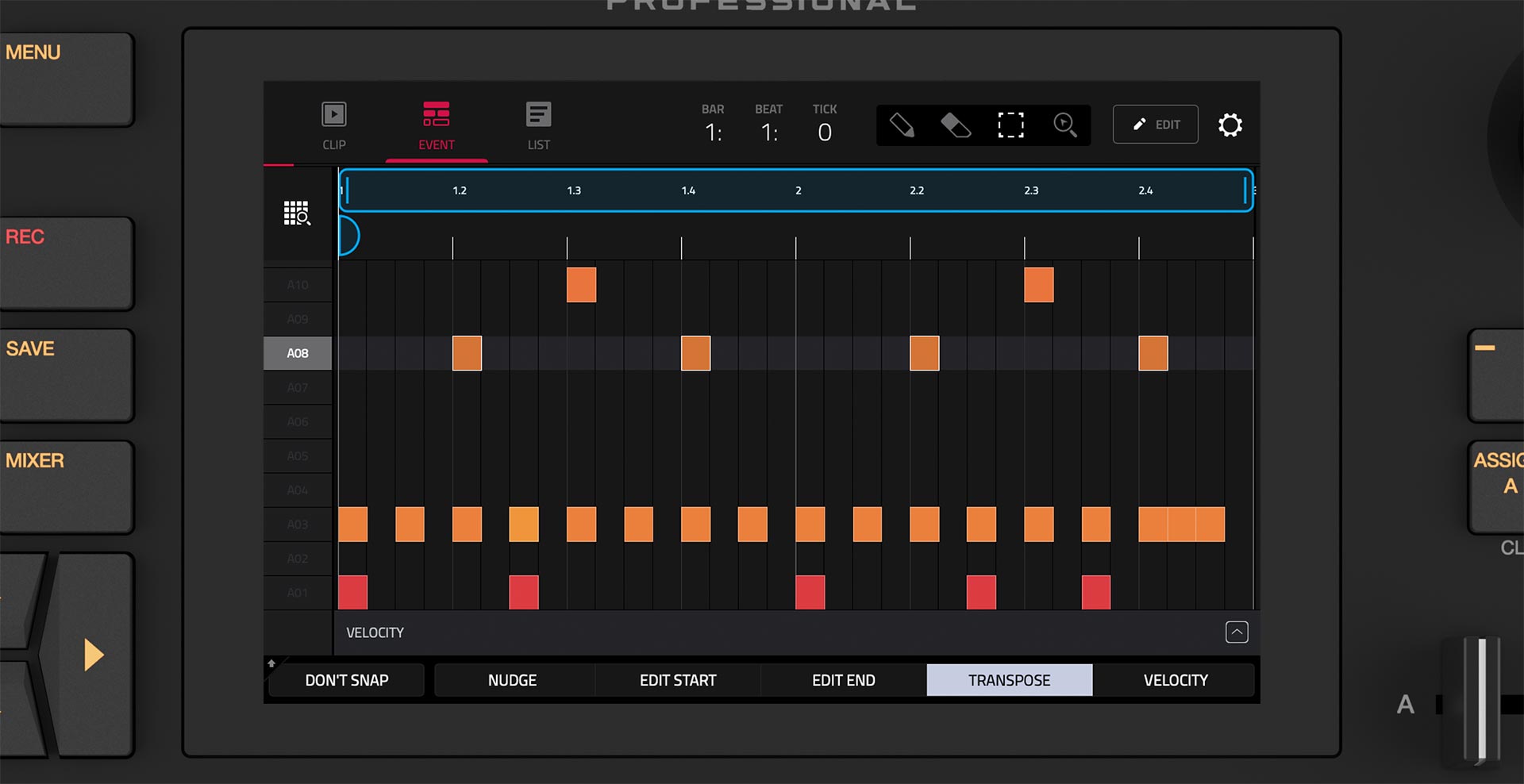Toggle the Don't Snap option
This screenshot has width=1524, height=784.
click(x=346, y=680)
